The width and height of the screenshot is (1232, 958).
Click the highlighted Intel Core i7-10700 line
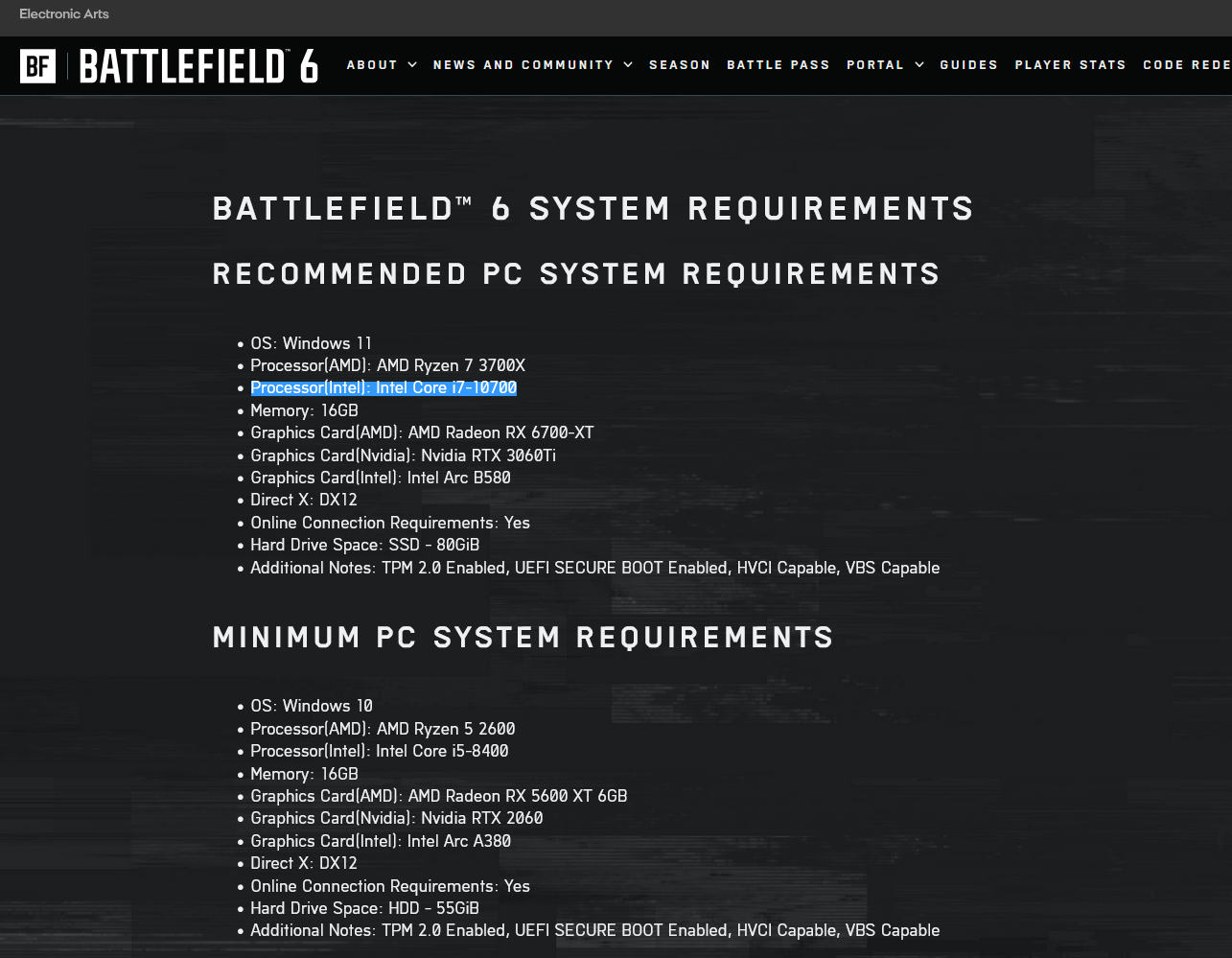click(384, 388)
